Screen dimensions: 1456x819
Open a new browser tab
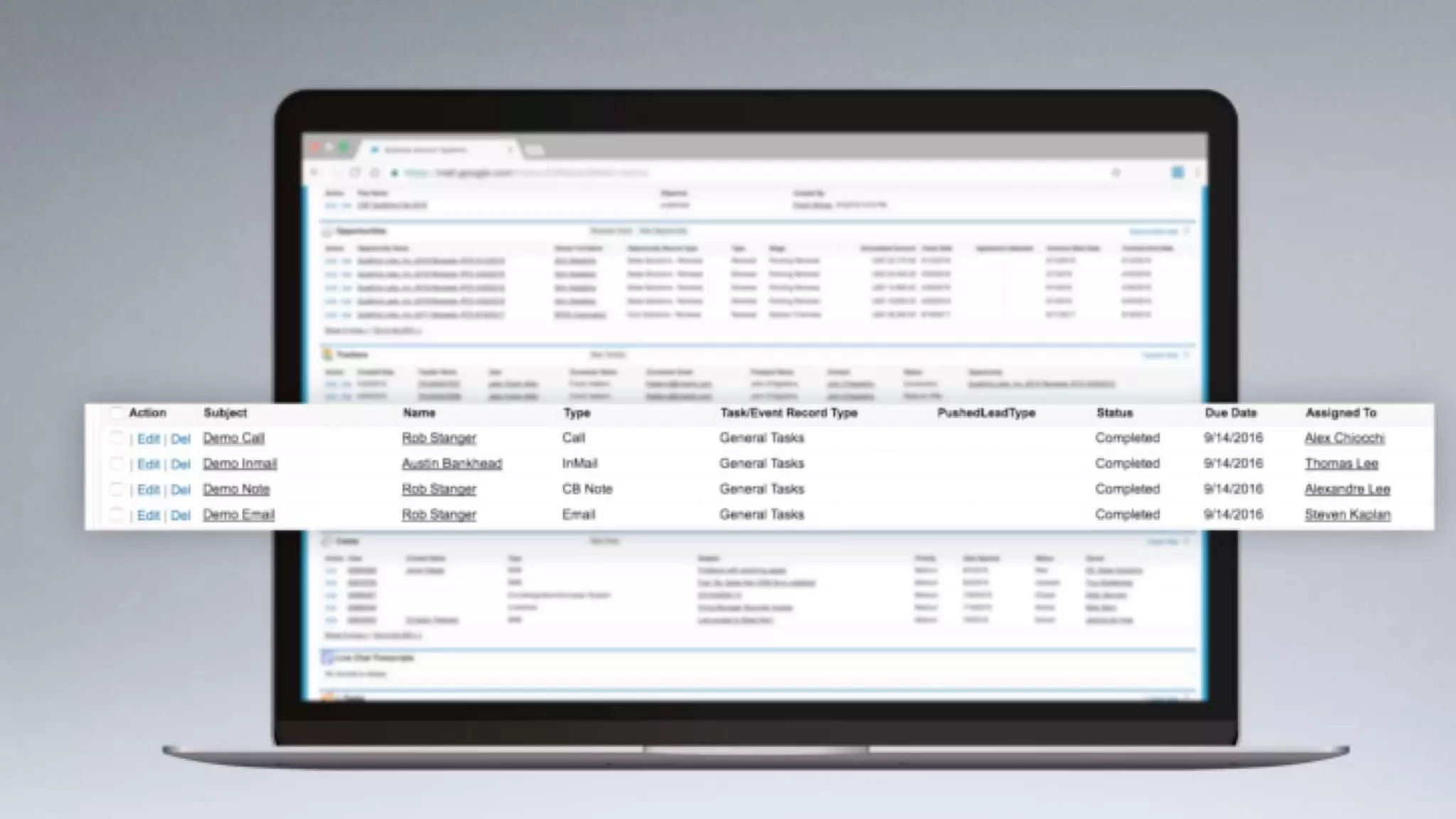click(x=533, y=150)
